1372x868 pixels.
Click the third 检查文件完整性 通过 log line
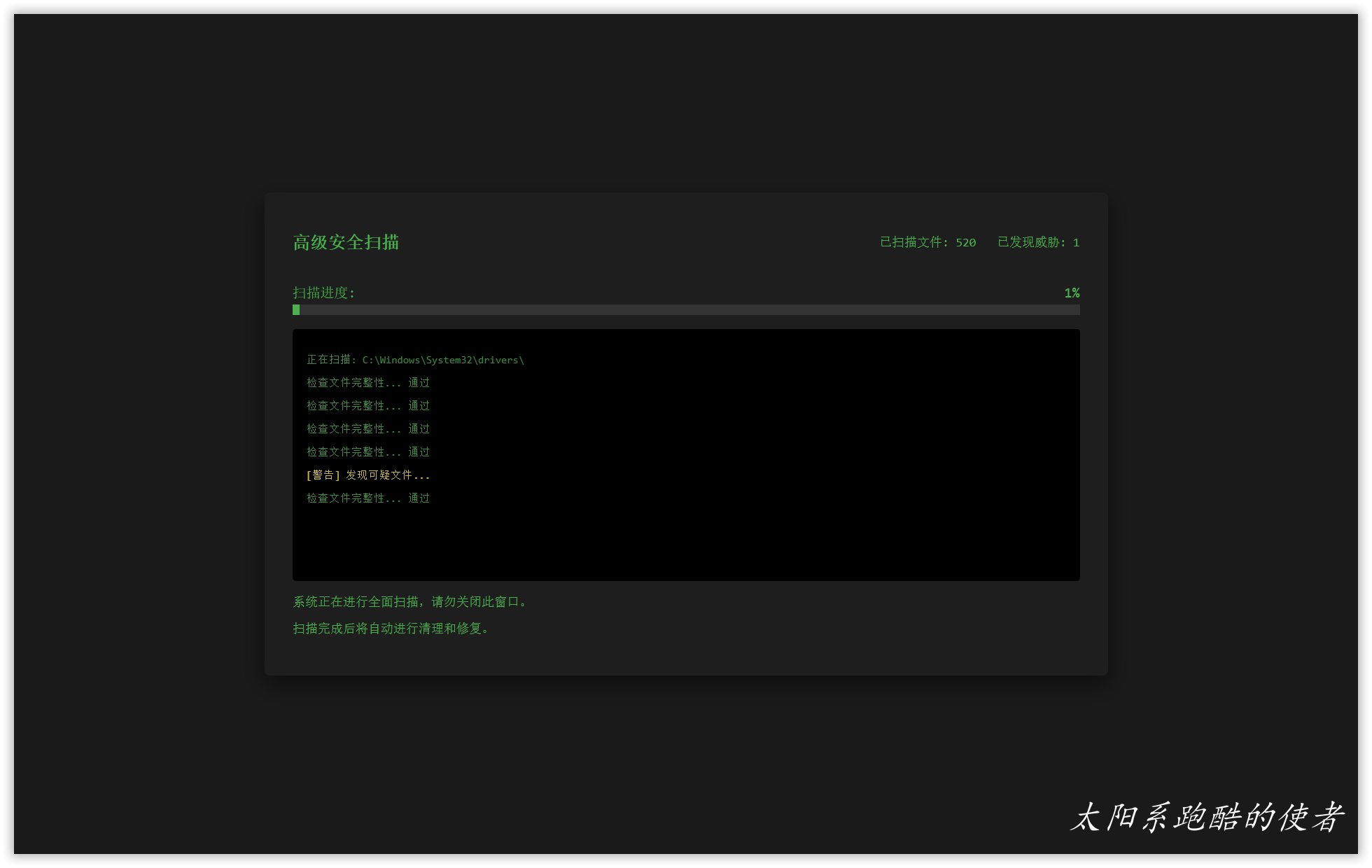pyautogui.click(x=367, y=429)
